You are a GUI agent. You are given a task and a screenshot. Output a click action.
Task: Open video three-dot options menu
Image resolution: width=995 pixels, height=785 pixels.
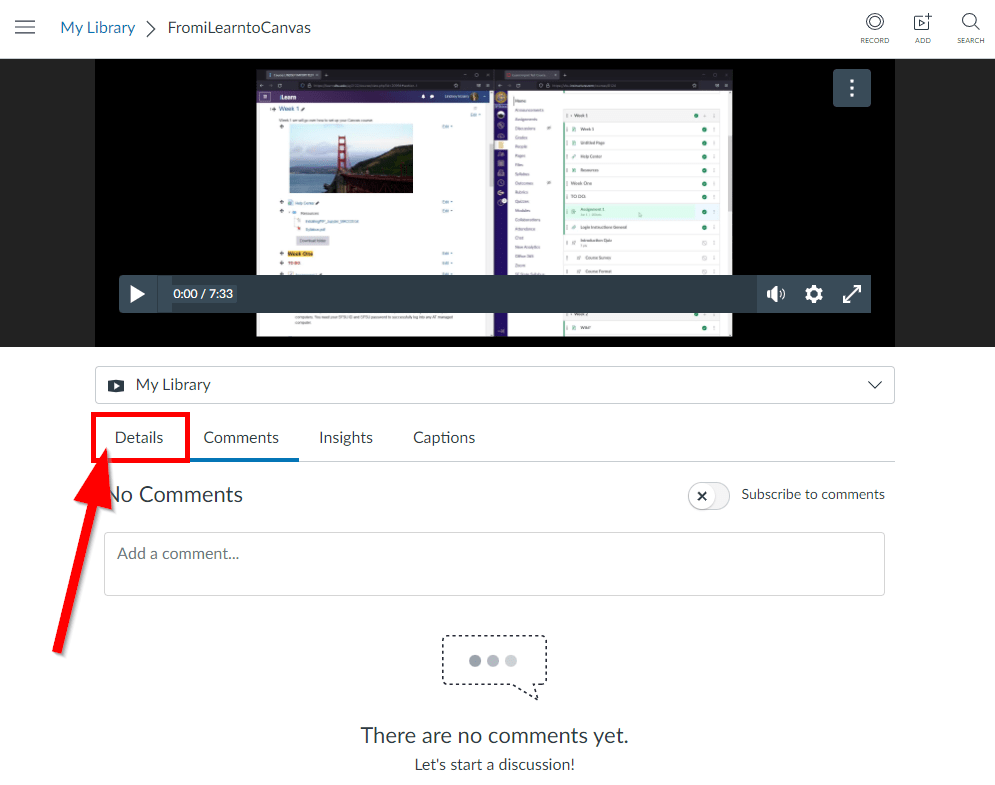pos(852,88)
